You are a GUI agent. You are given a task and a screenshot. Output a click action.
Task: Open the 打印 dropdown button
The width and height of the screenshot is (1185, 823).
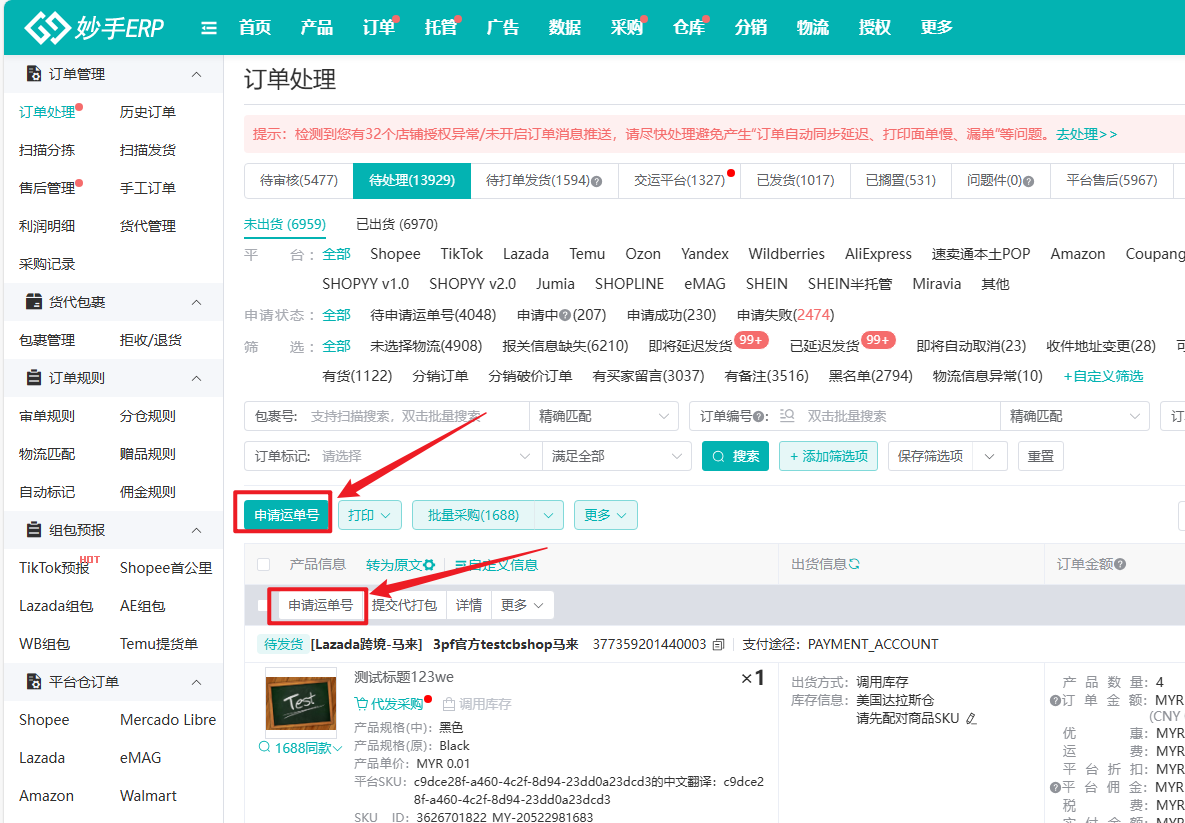coord(370,515)
